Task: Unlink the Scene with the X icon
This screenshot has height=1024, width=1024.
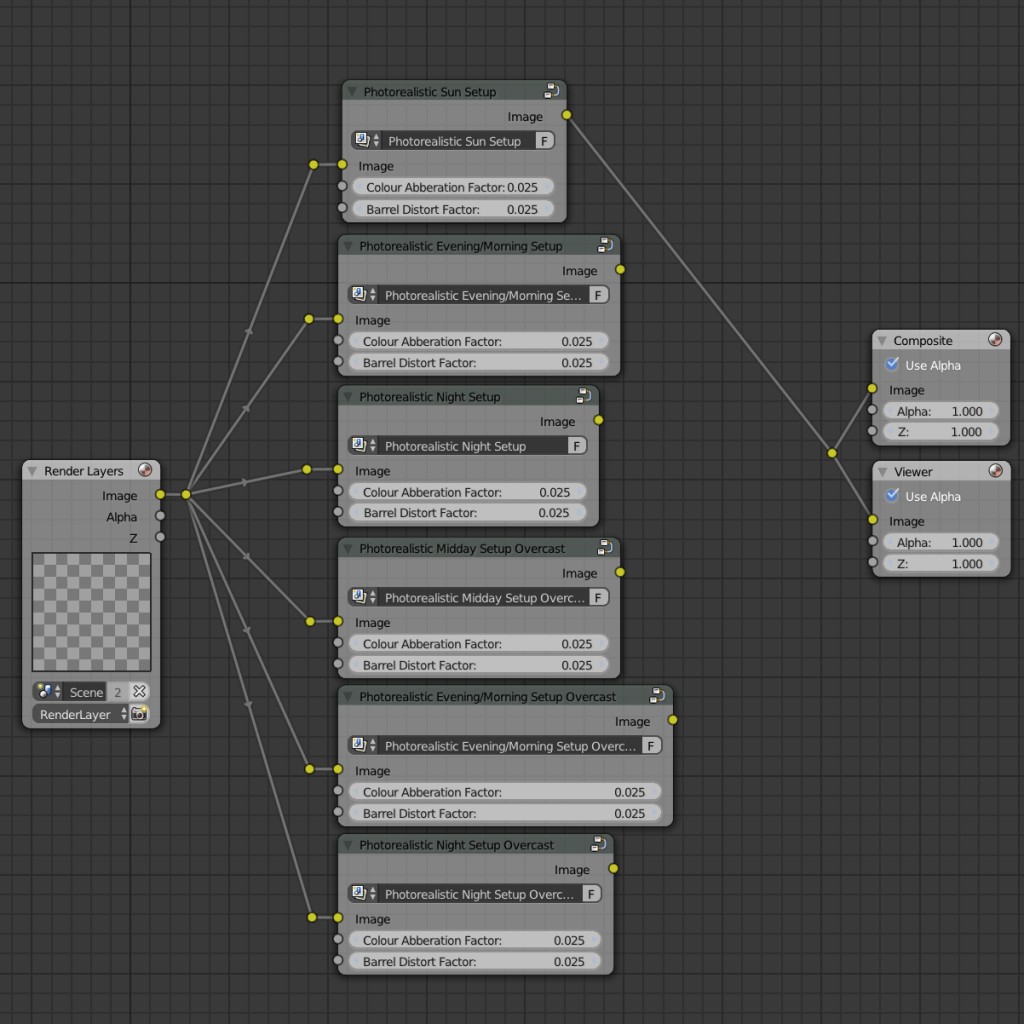Action: 140,692
